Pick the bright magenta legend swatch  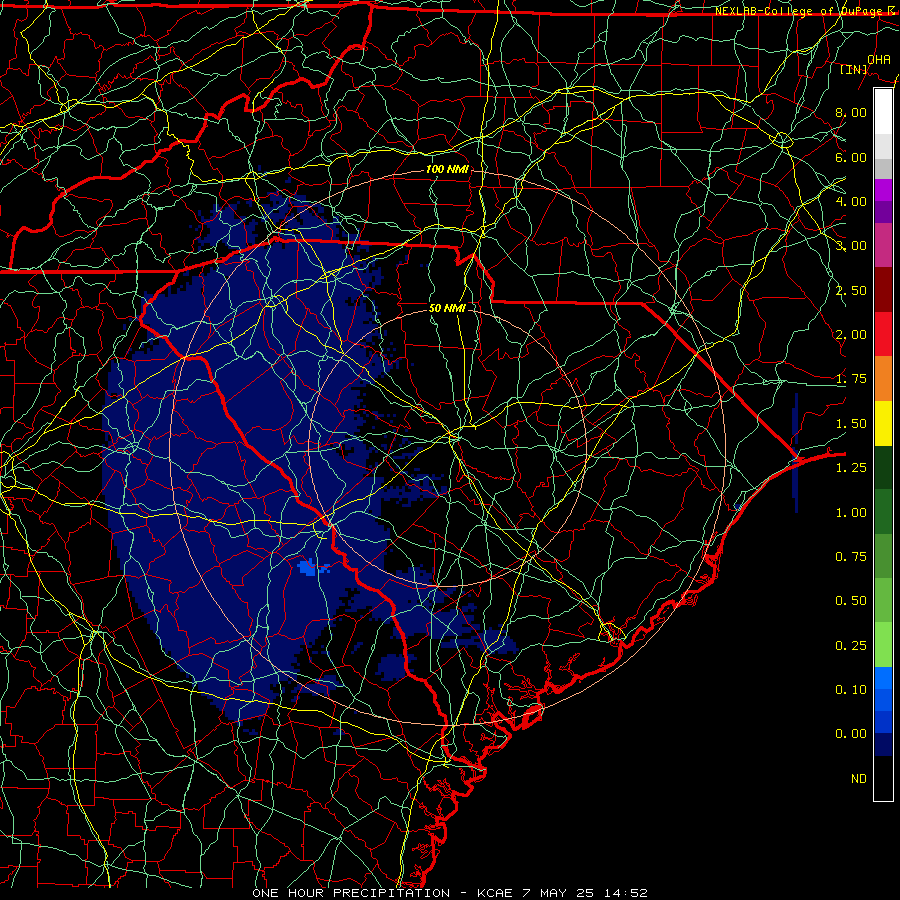tap(883, 190)
